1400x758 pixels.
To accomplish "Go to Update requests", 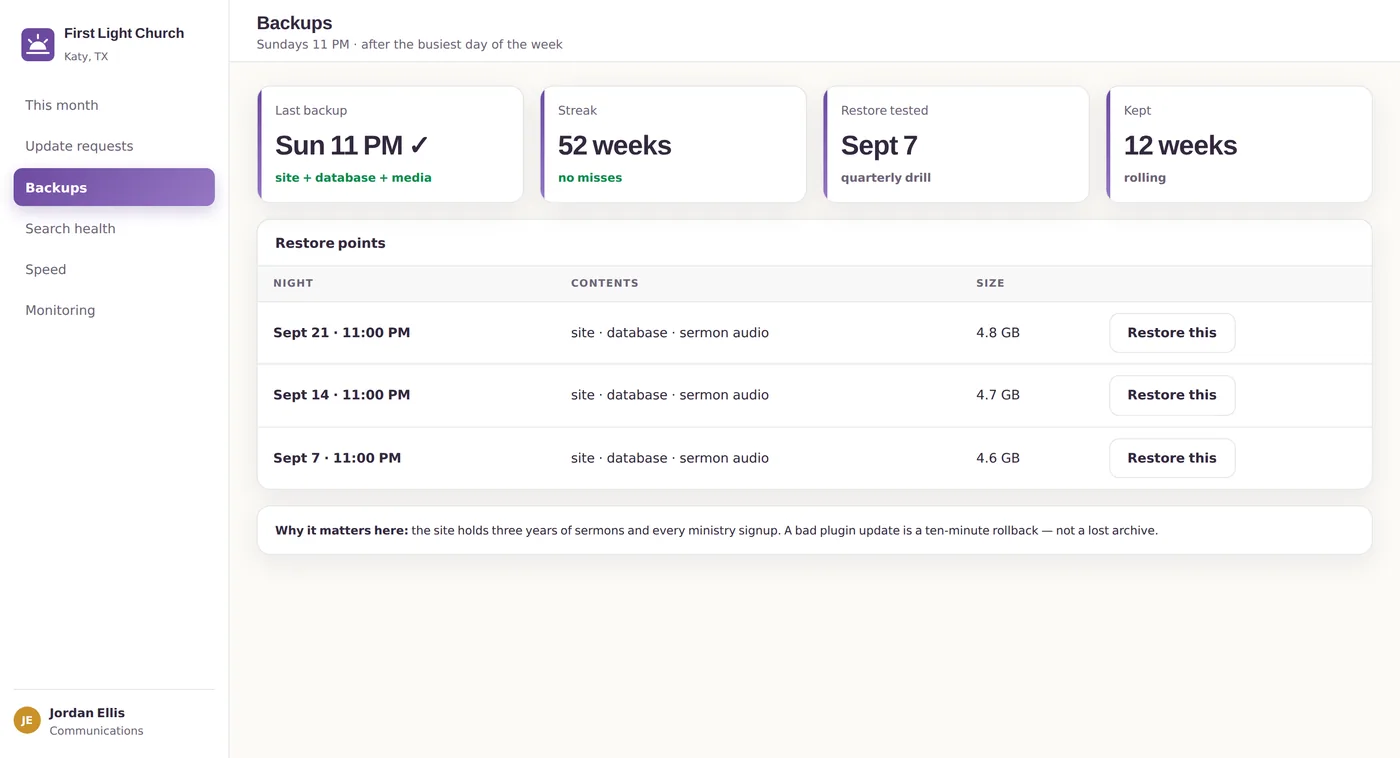I will pos(114,146).
